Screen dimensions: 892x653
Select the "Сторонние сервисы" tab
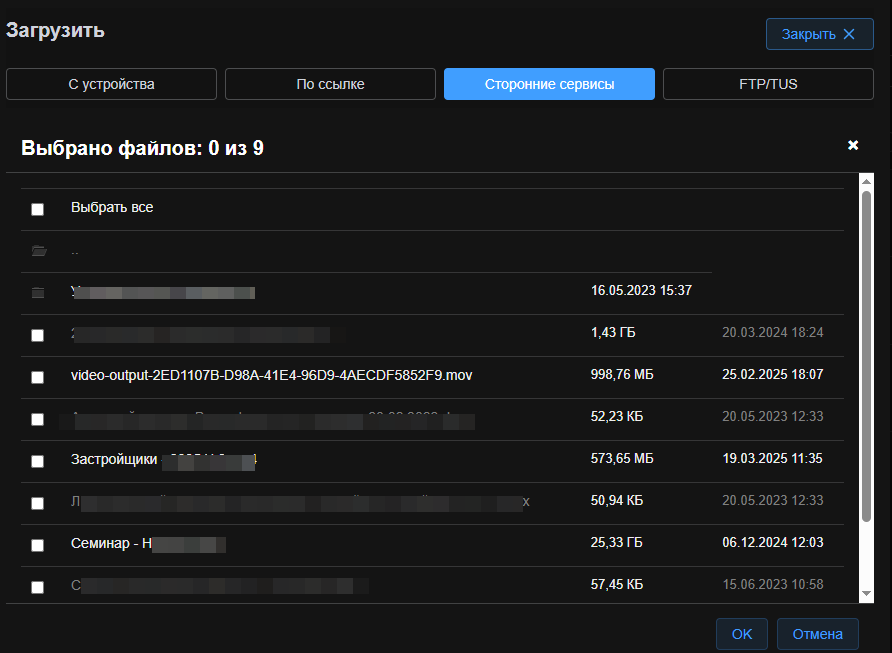(550, 84)
